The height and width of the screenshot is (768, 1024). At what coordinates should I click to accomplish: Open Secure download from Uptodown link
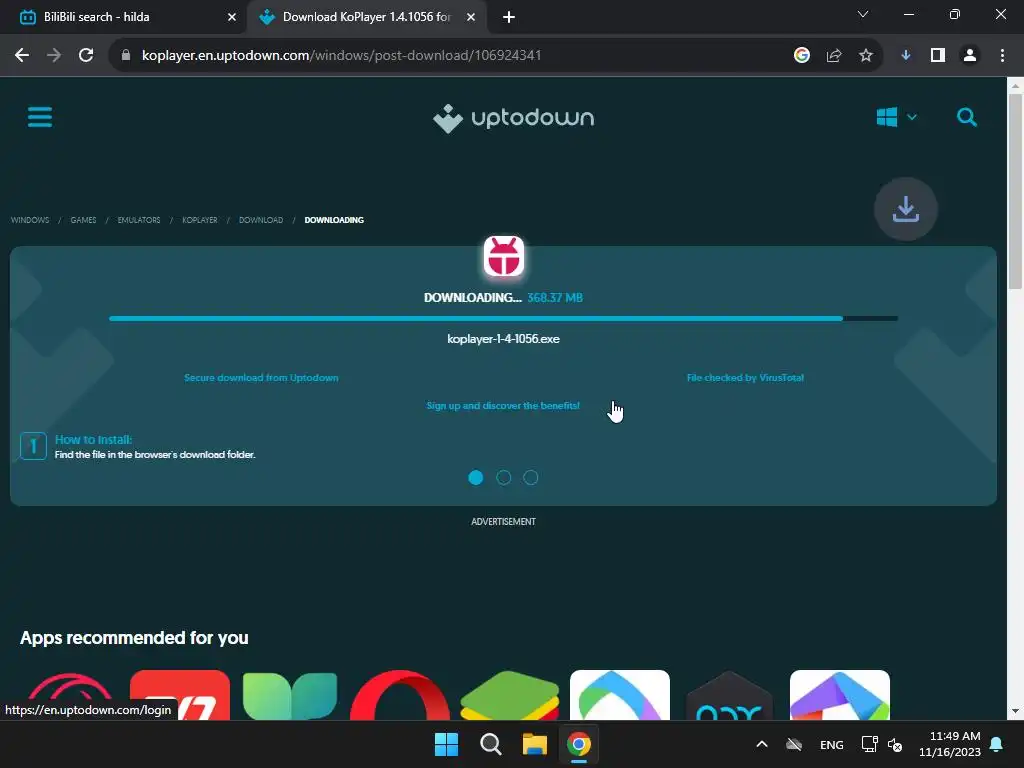(x=261, y=377)
